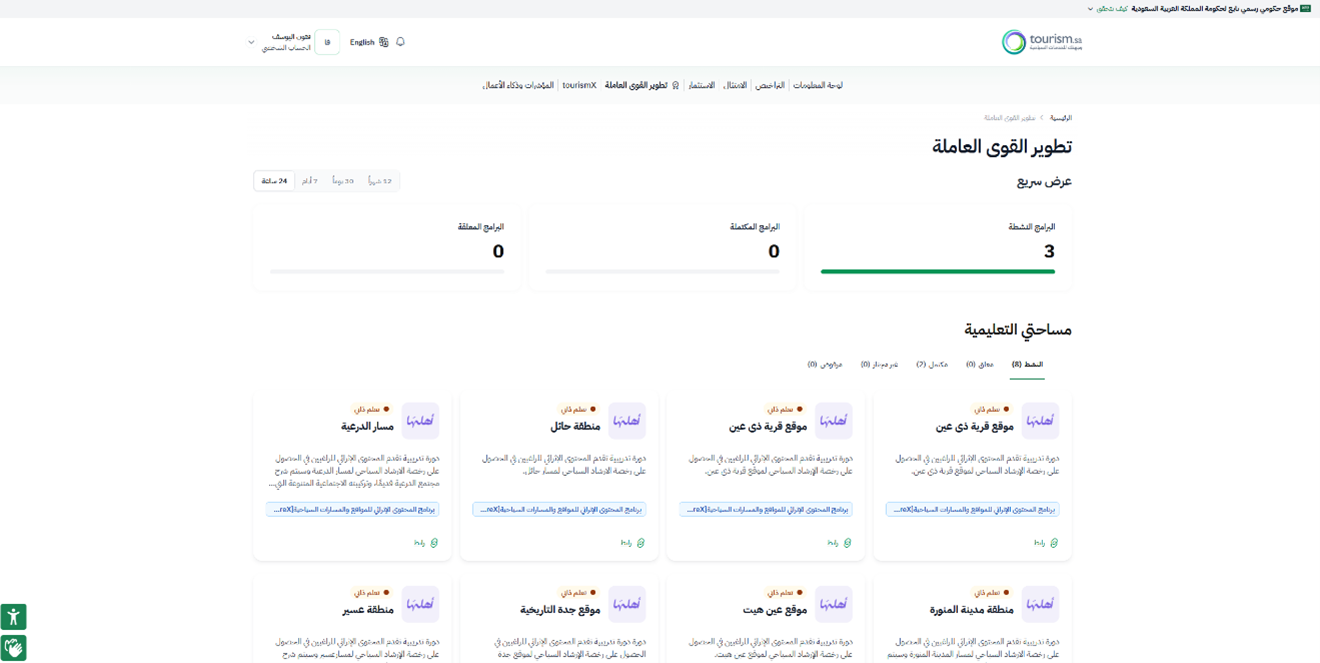Expand the كيف تتحقق government banner dropdown

(x=1108, y=8)
